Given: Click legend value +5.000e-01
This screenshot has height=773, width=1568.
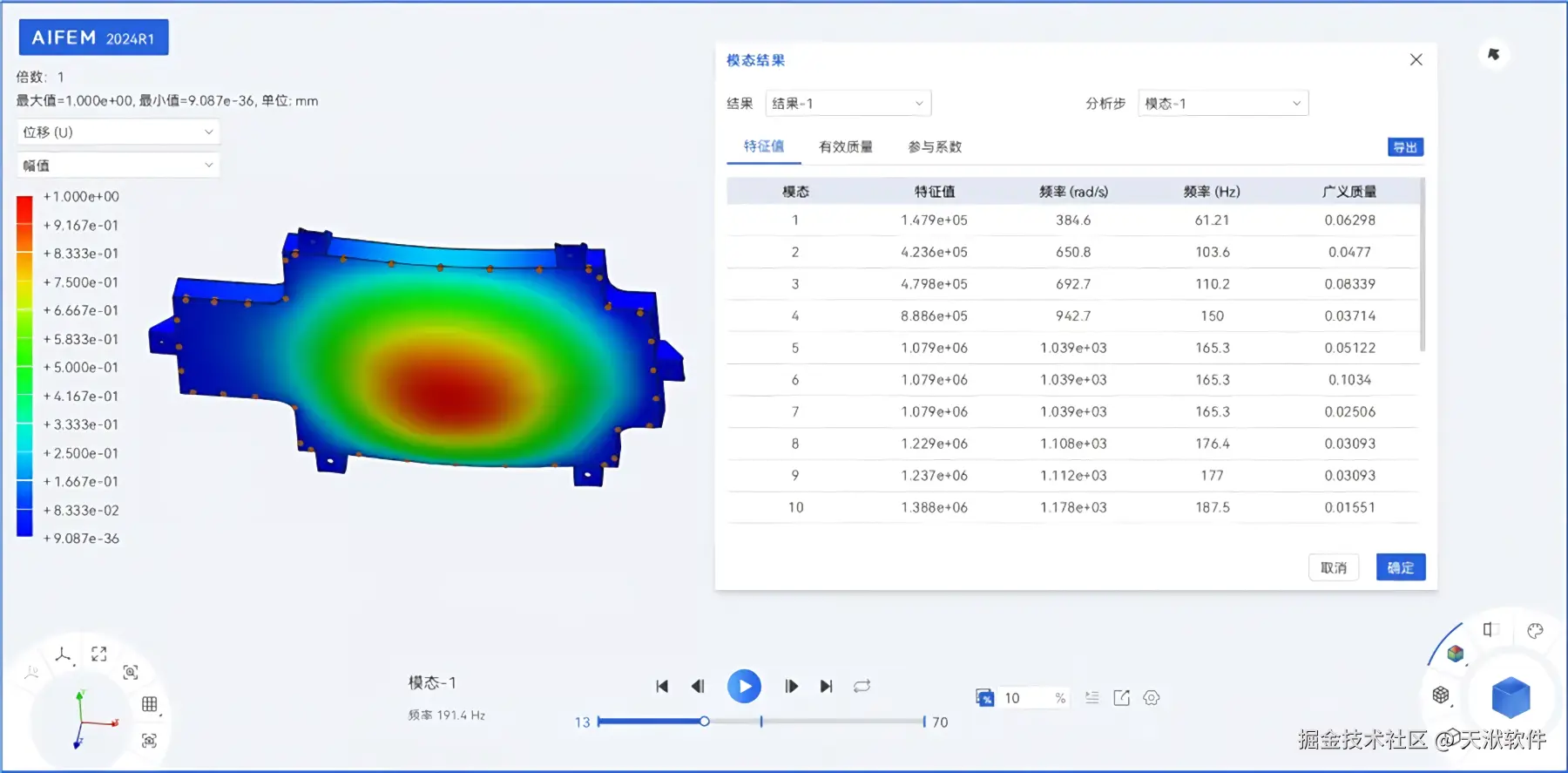Looking at the screenshot, I should click(x=81, y=368).
